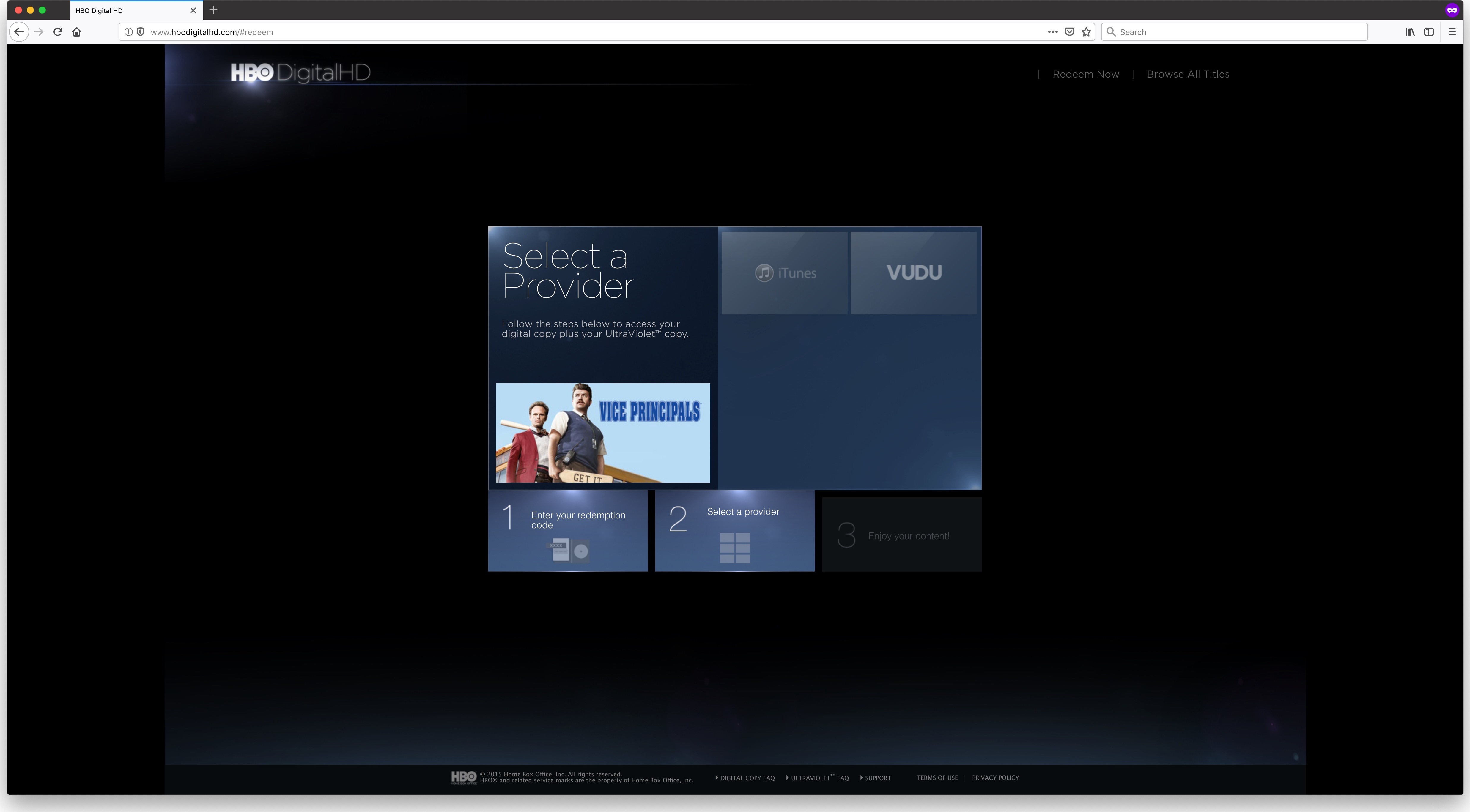Go to step 1 Enter your redemption code
This screenshot has height=812, width=1470.
[568, 531]
